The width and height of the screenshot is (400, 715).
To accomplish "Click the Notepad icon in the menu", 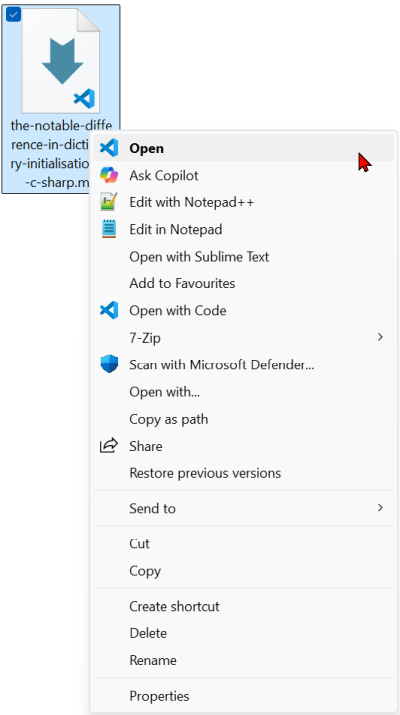I will [x=109, y=229].
